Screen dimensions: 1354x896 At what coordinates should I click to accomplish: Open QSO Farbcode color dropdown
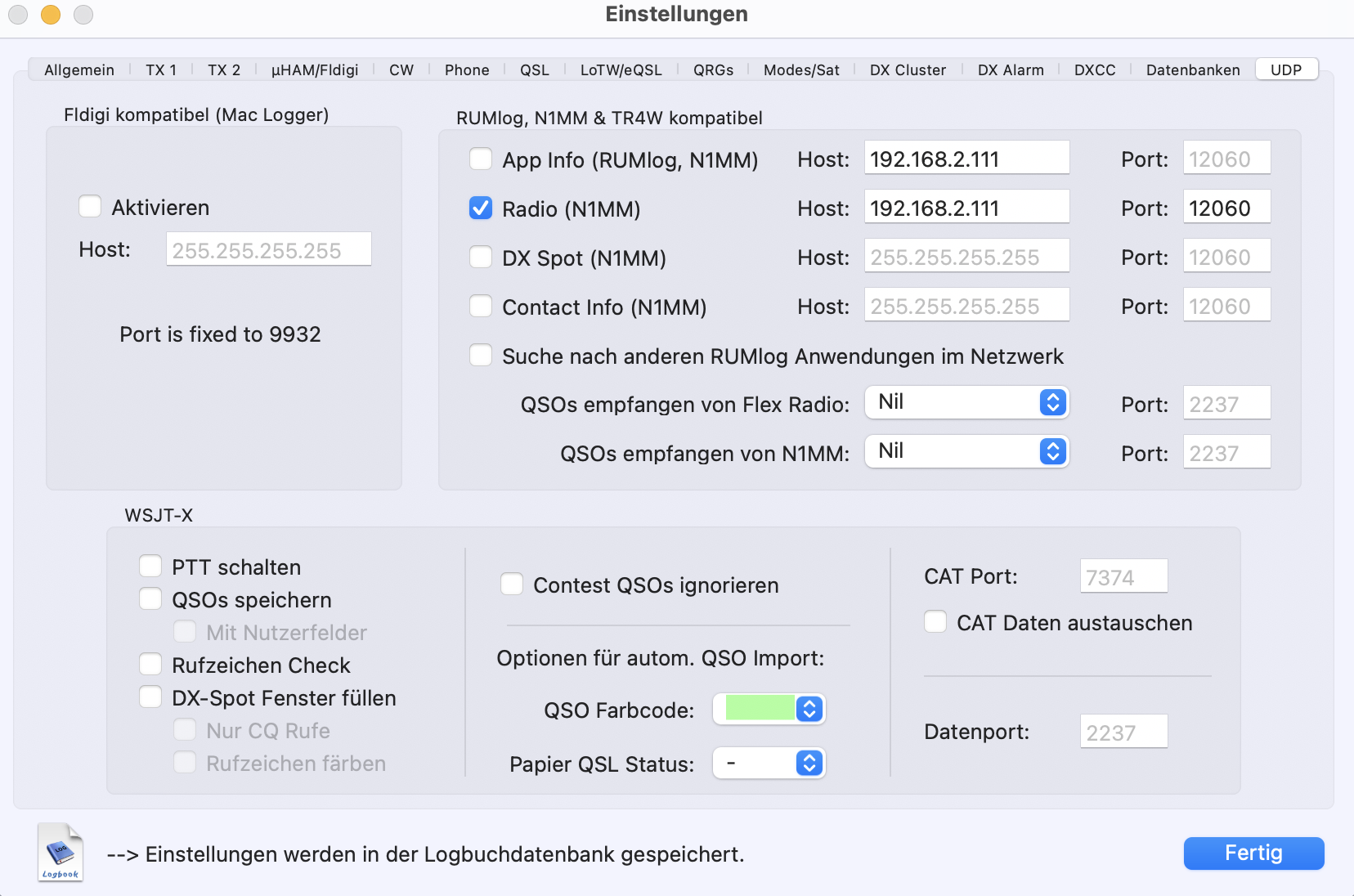769,709
